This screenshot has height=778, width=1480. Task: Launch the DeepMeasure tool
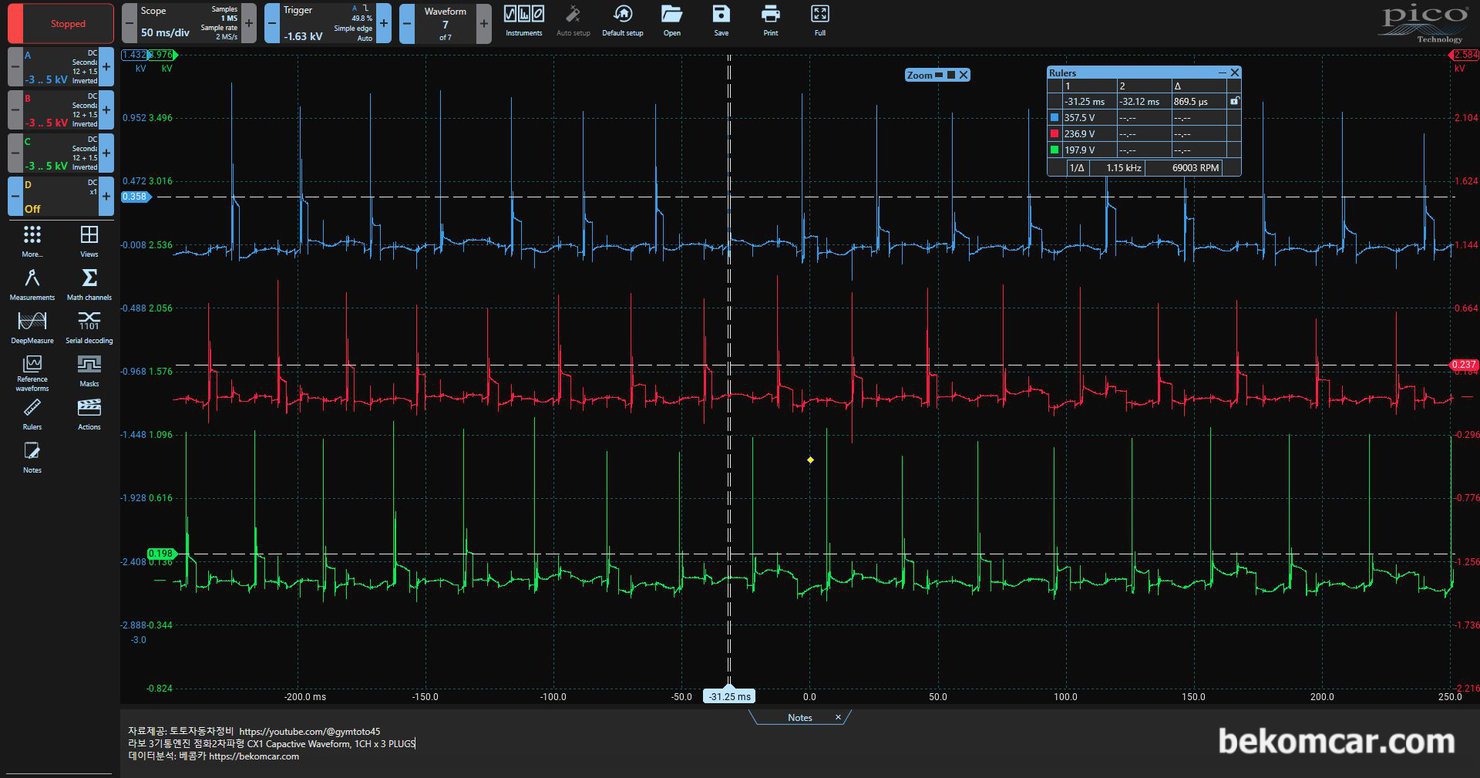(x=32, y=326)
